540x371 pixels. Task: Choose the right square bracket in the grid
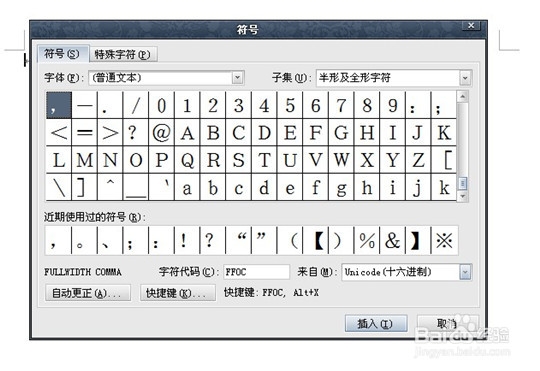click(85, 187)
